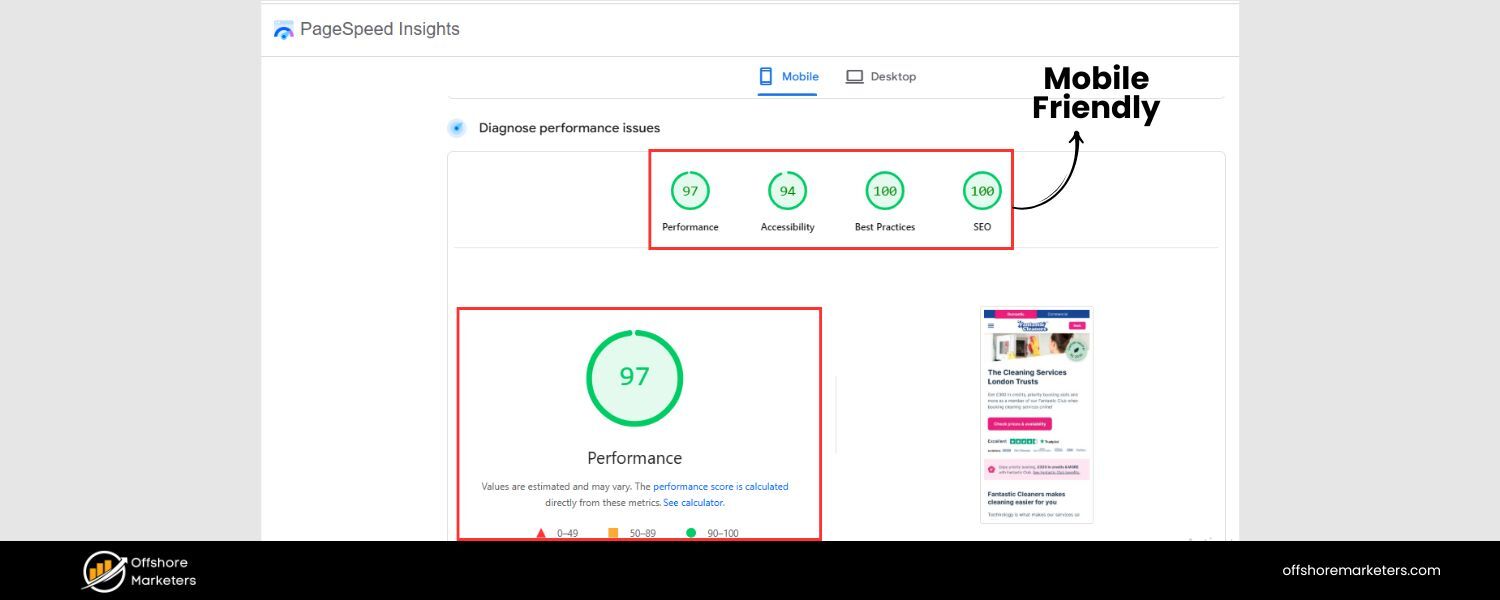Click the red triangle 0-49 legend icon
Screen dimensions: 1500x600
[540, 533]
